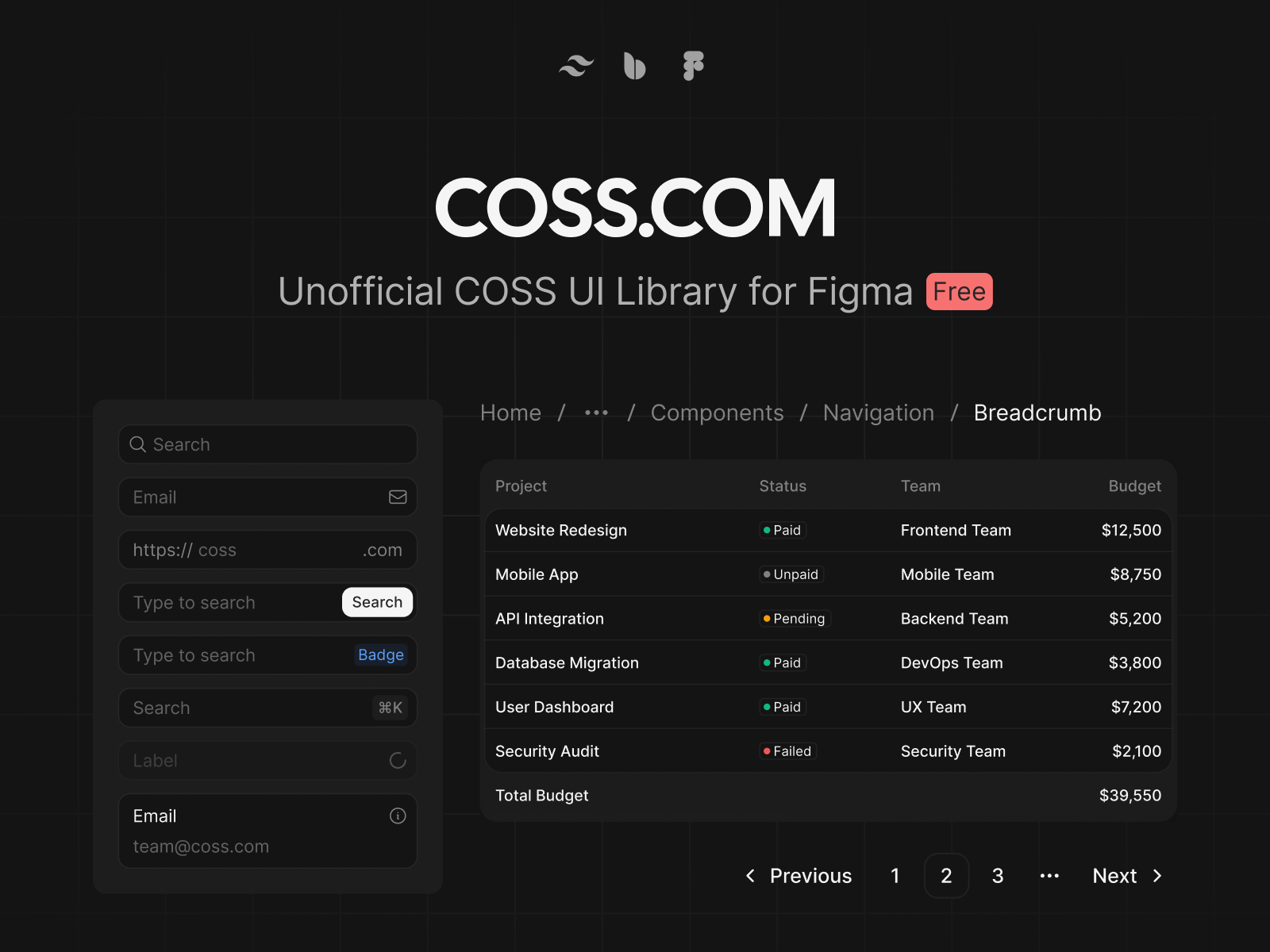Click the Next chevron arrow
Screen dimensions: 1270x952
click(1157, 876)
